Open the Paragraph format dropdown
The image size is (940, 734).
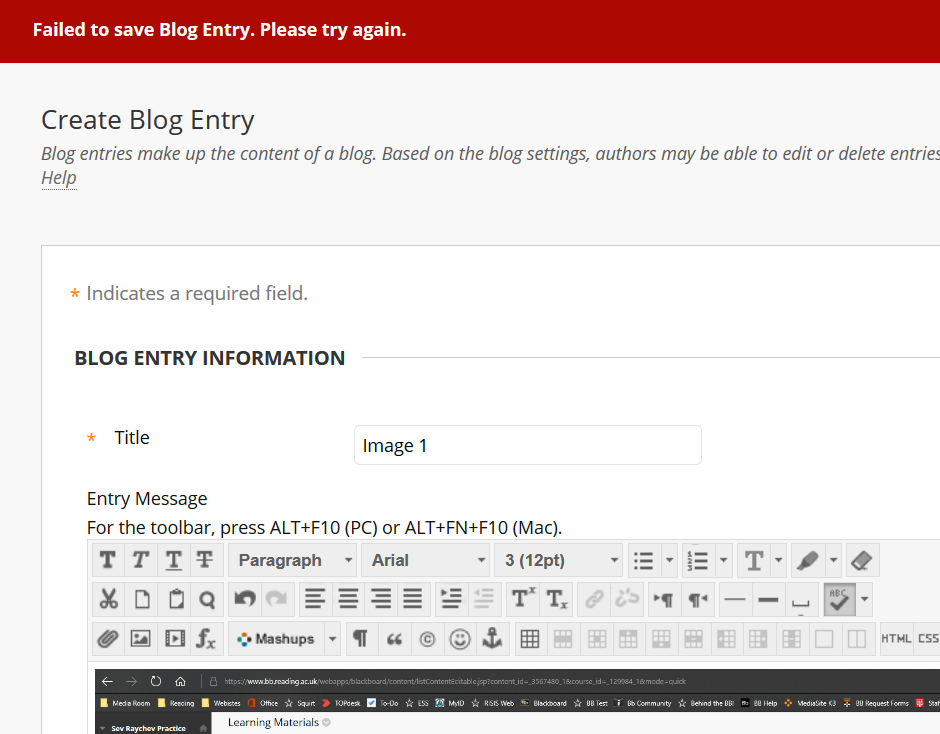pos(292,560)
